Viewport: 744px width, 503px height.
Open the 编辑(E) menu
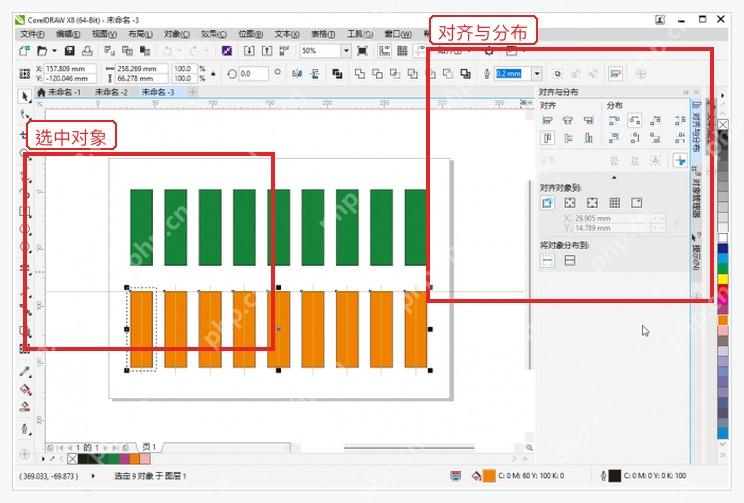click(x=68, y=34)
